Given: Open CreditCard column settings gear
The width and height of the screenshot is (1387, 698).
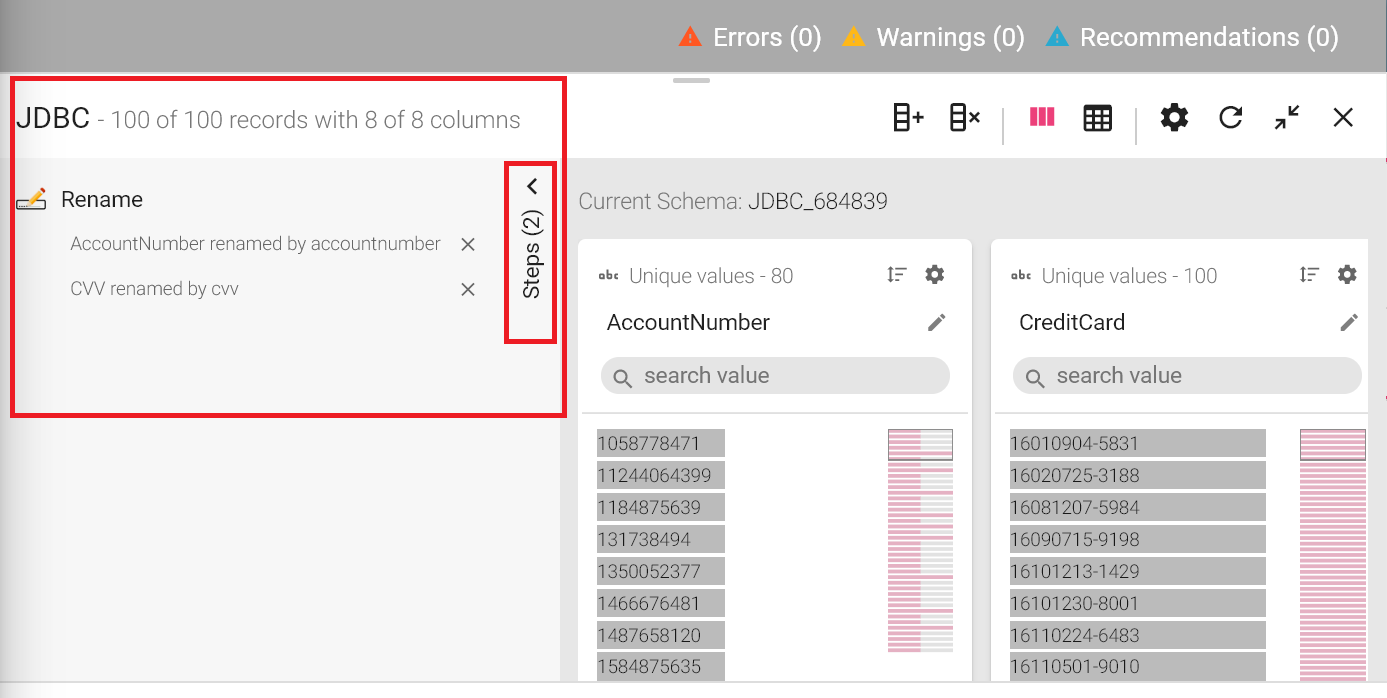Looking at the screenshot, I should (x=1347, y=275).
